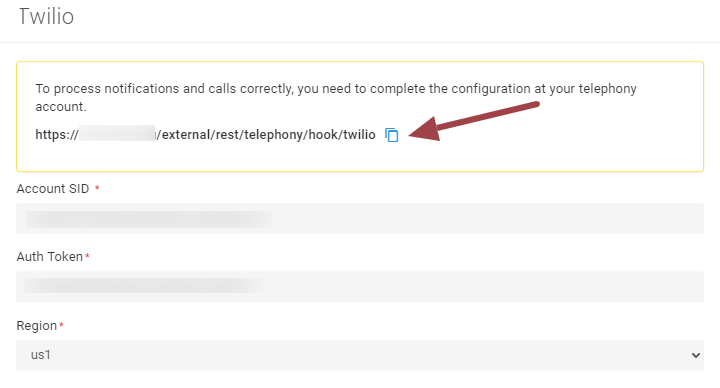720x388 pixels.
Task: Click the required asterisk after Auth Token
Action: pos(87,256)
